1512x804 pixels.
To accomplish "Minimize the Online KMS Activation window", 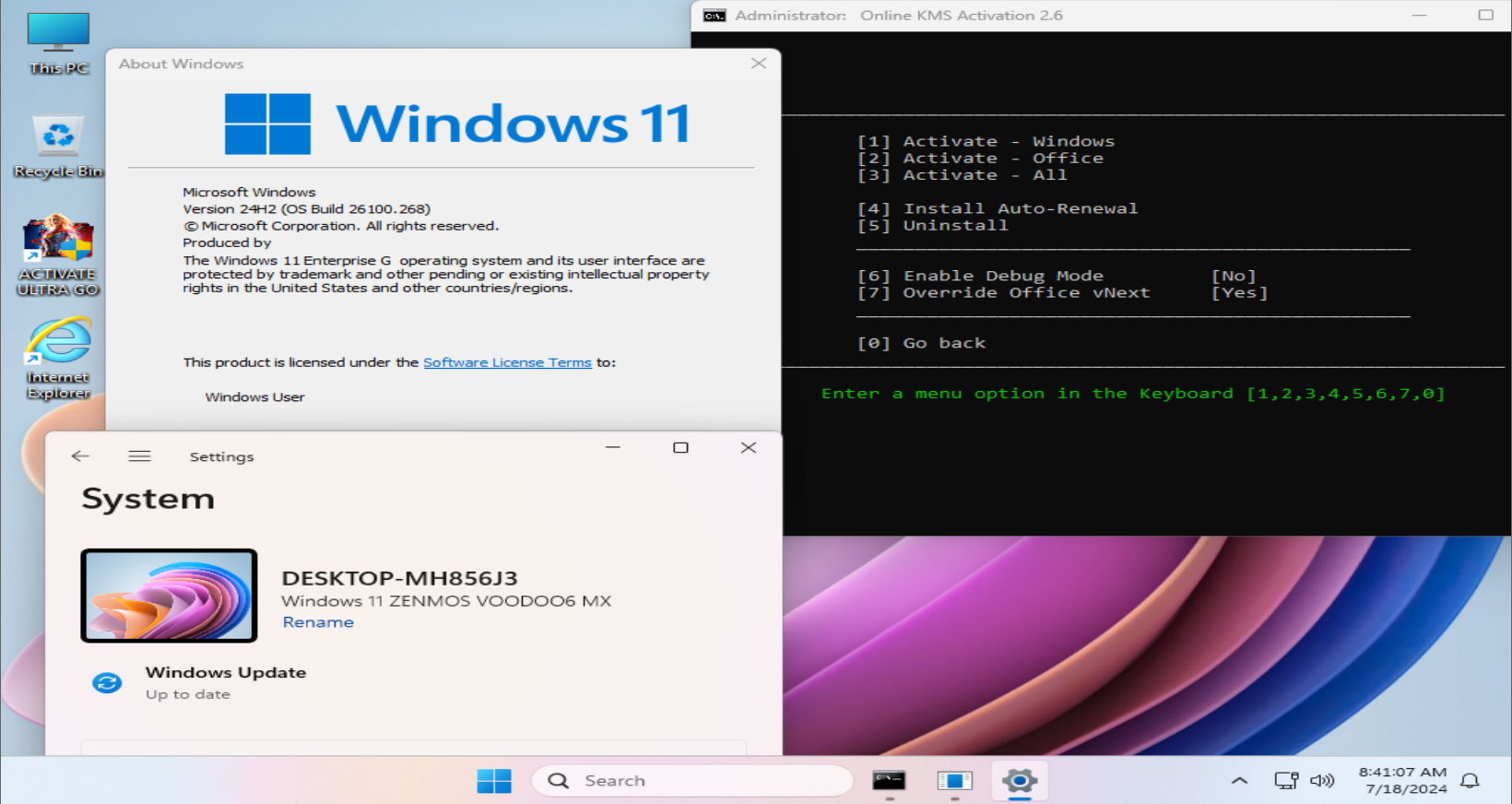I will click(1420, 16).
